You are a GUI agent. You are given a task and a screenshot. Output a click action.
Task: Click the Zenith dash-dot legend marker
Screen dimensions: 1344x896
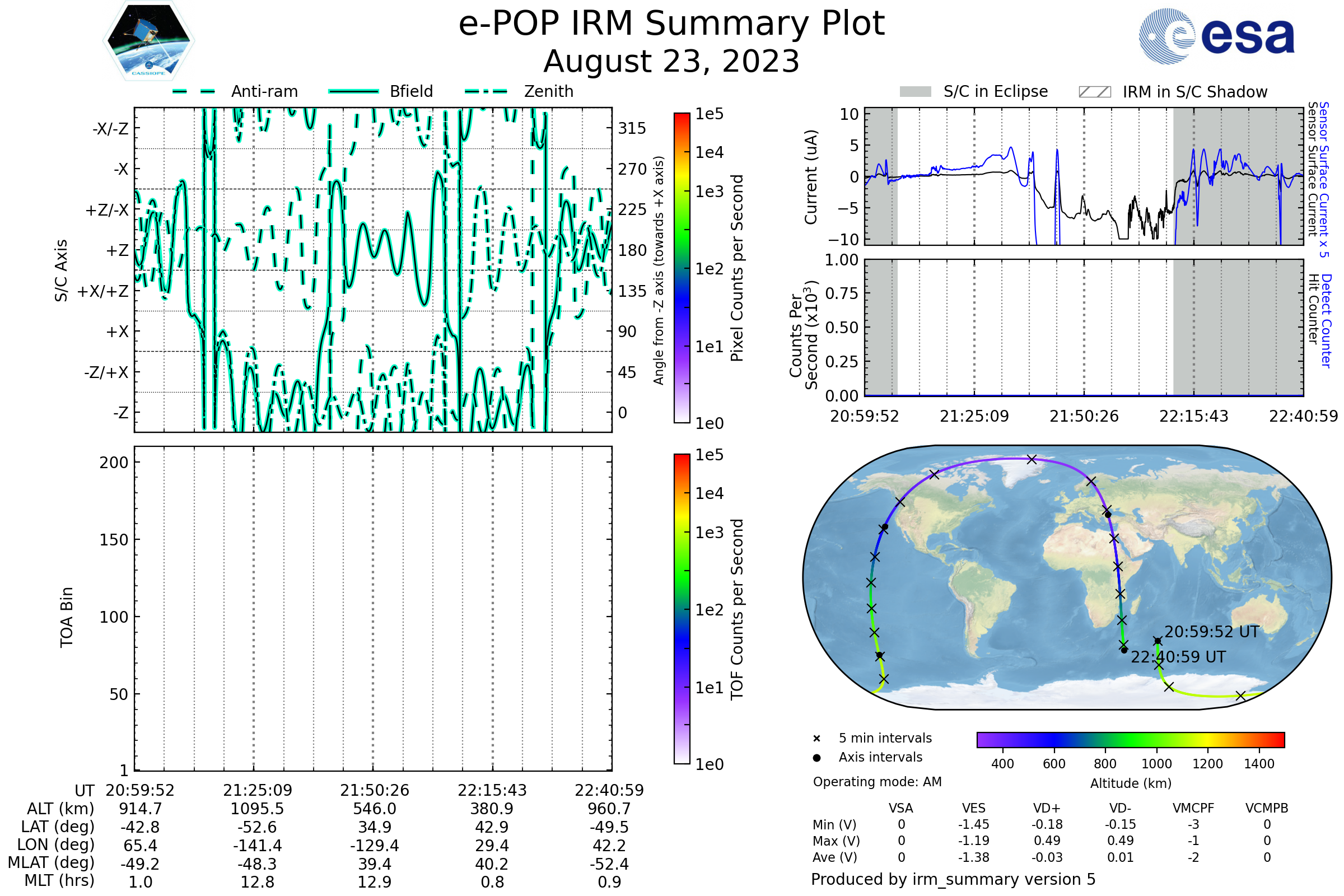coord(486,91)
